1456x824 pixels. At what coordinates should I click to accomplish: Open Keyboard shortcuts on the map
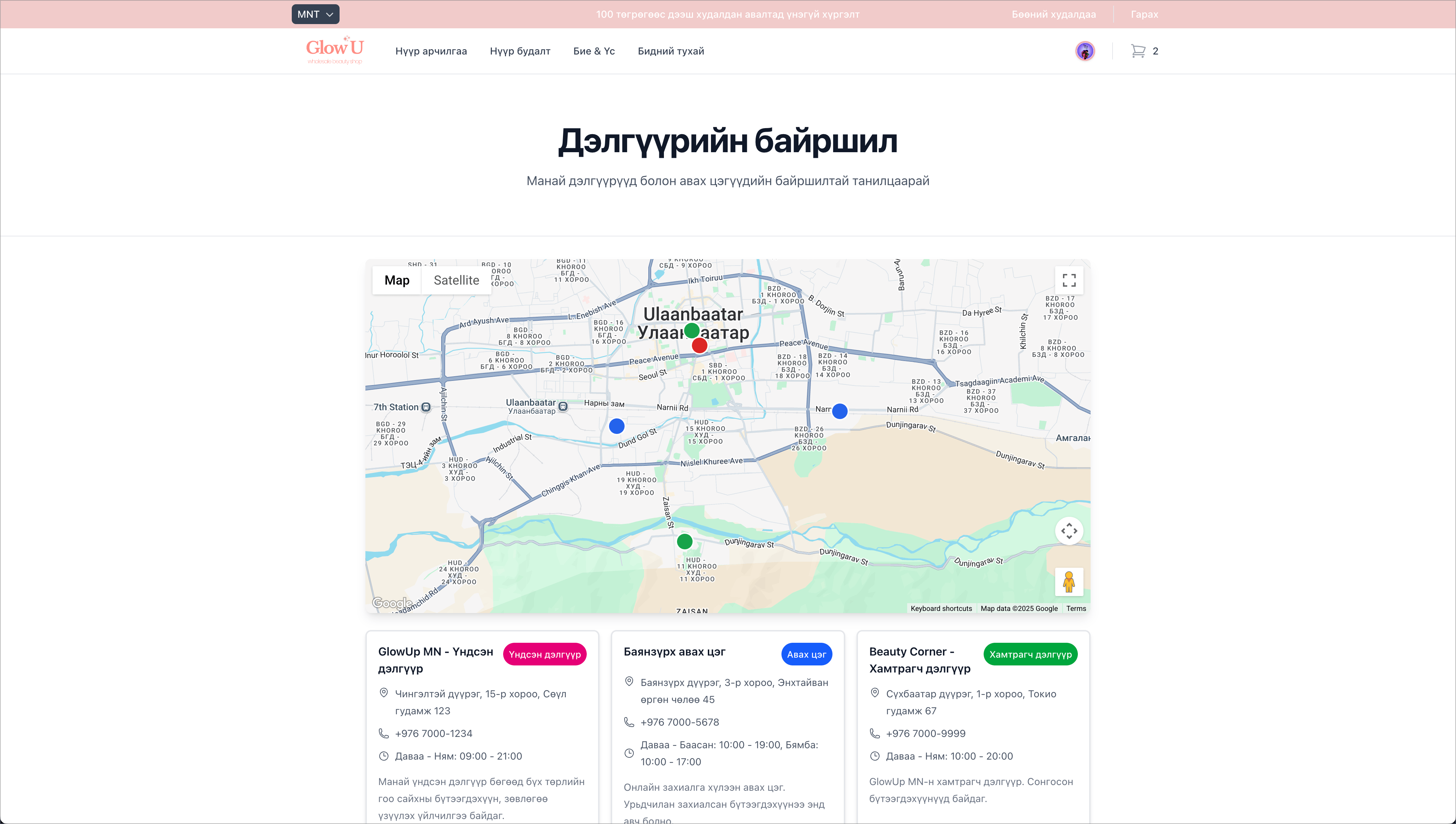point(941,608)
